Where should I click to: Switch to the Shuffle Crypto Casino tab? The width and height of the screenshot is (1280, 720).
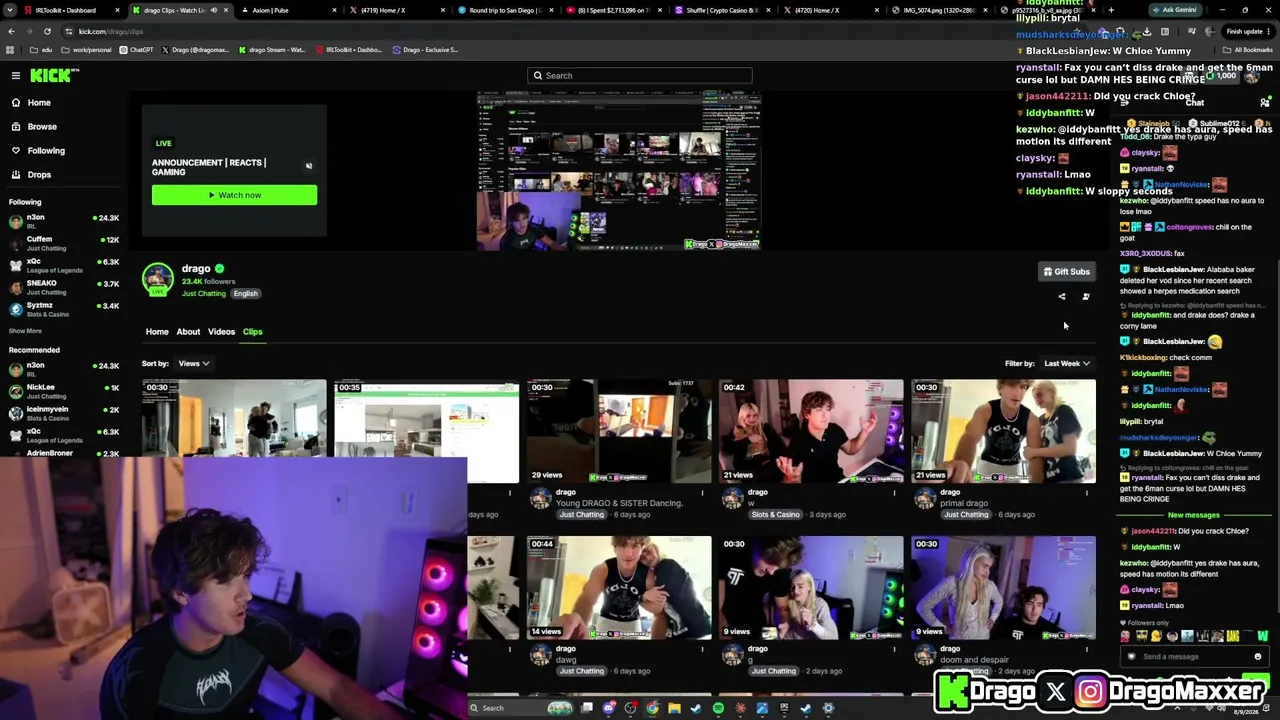tap(720, 10)
